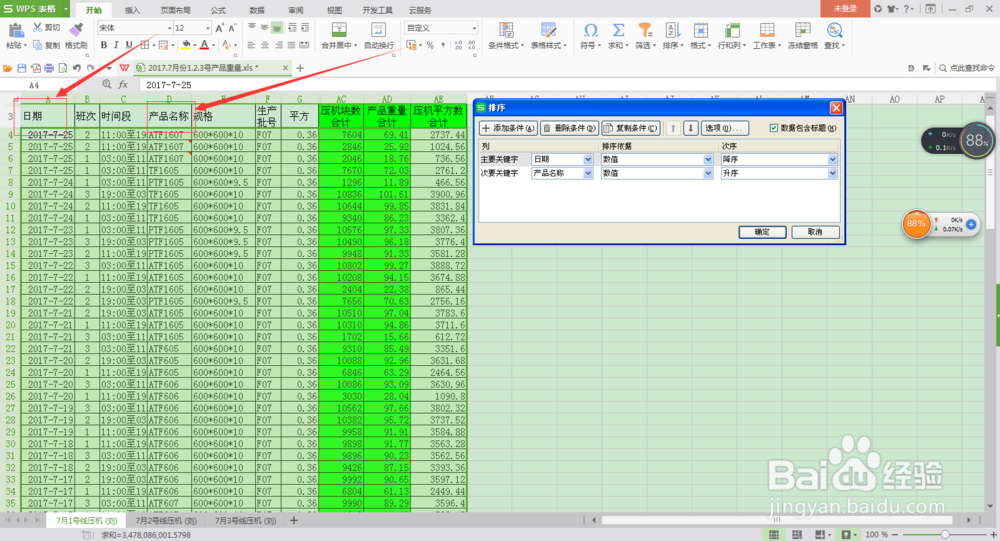Click the Cut (剪切) scissors icon
Screen dimensions: 1000x541
click(x=38, y=27)
